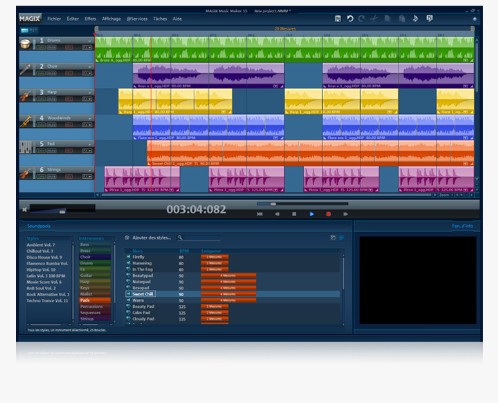Click the drum instrument icon of track 1
The height and width of the screenshot is (403, 498).
[x=25, y=44]
